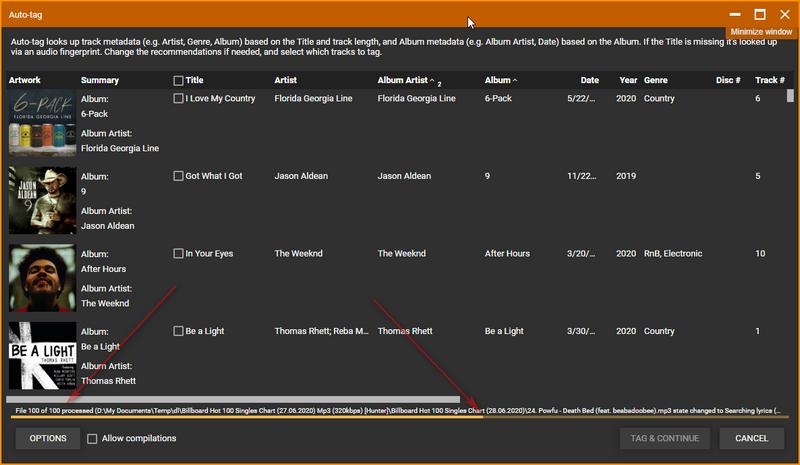Close the Auto-tag dialog with X

783,15
